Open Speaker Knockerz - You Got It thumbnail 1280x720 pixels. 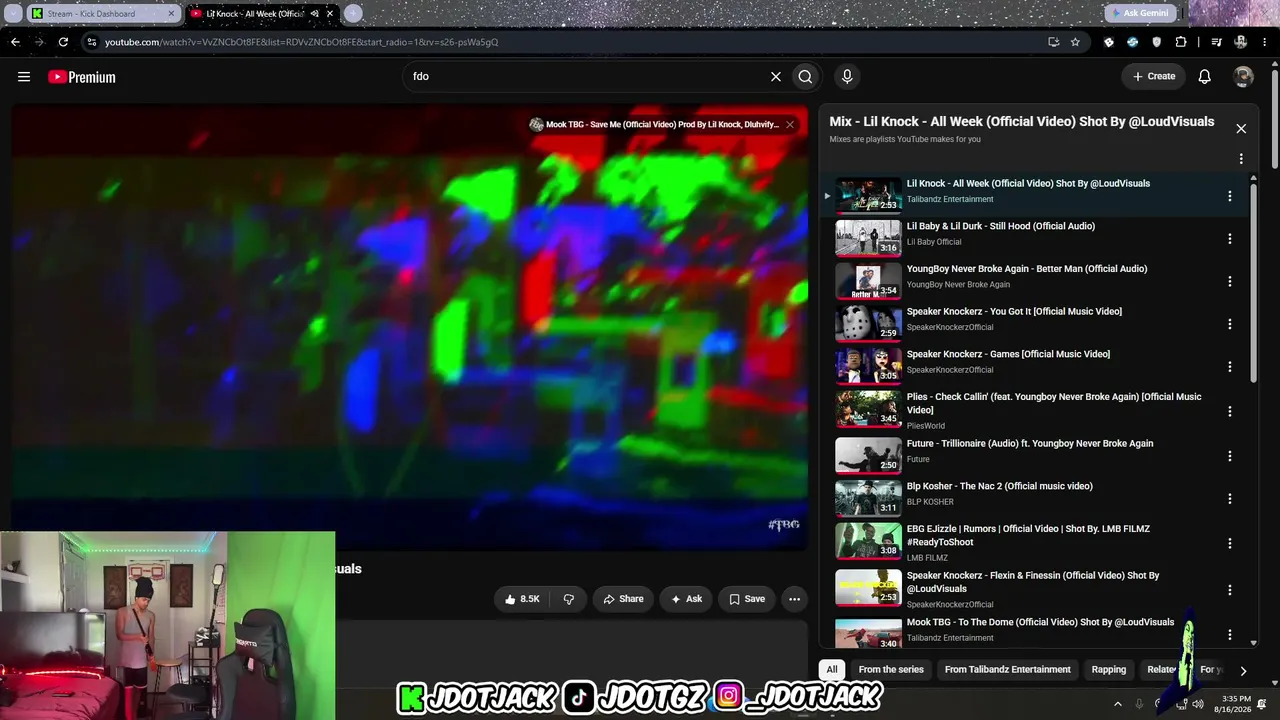coord(868,323)
